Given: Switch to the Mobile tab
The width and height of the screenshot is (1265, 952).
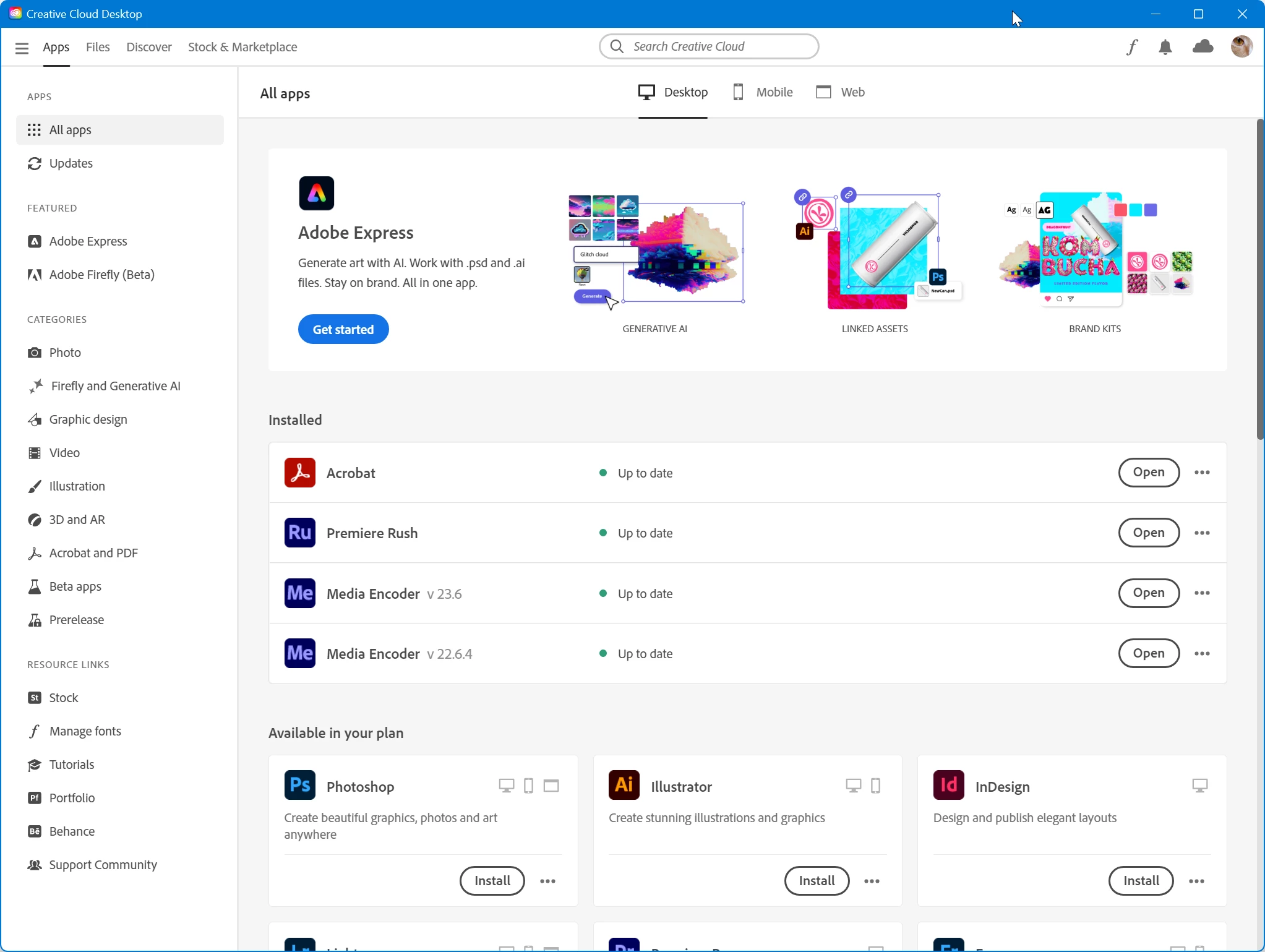Looking at the screenshot, I should pyautogui.click(x=763, y=92).
